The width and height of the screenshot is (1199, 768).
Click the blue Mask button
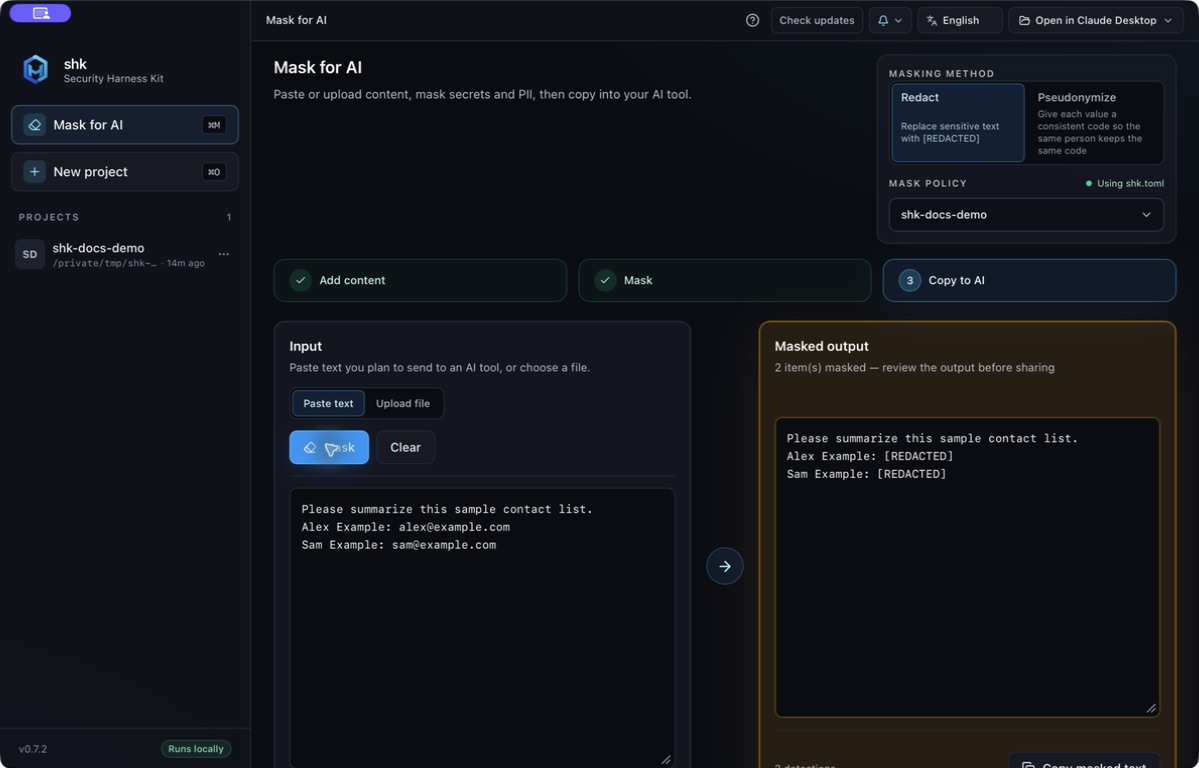329,447
